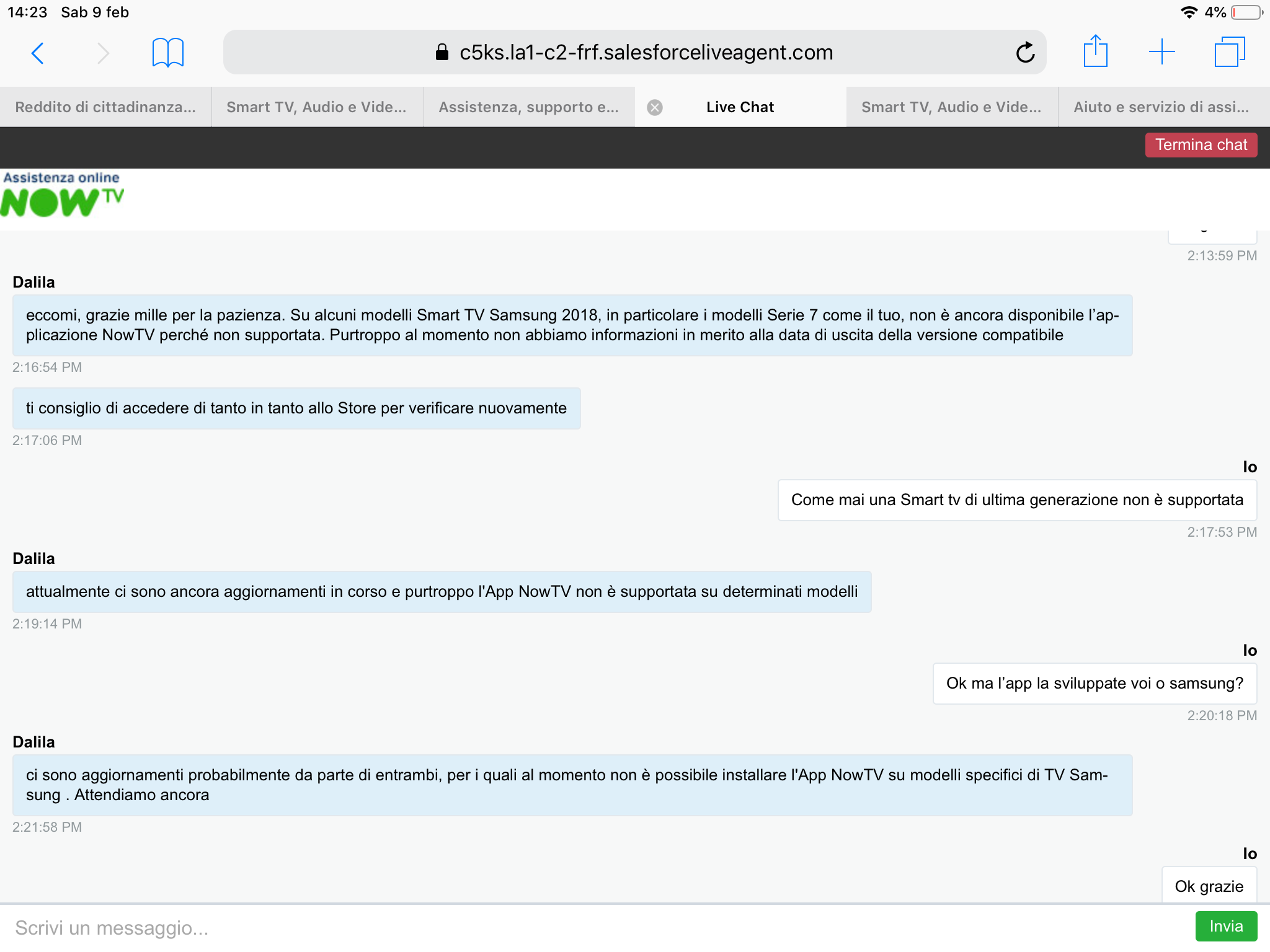Tap 'ci sono aggiornamenti probabilmente' message

pos(572,785)
